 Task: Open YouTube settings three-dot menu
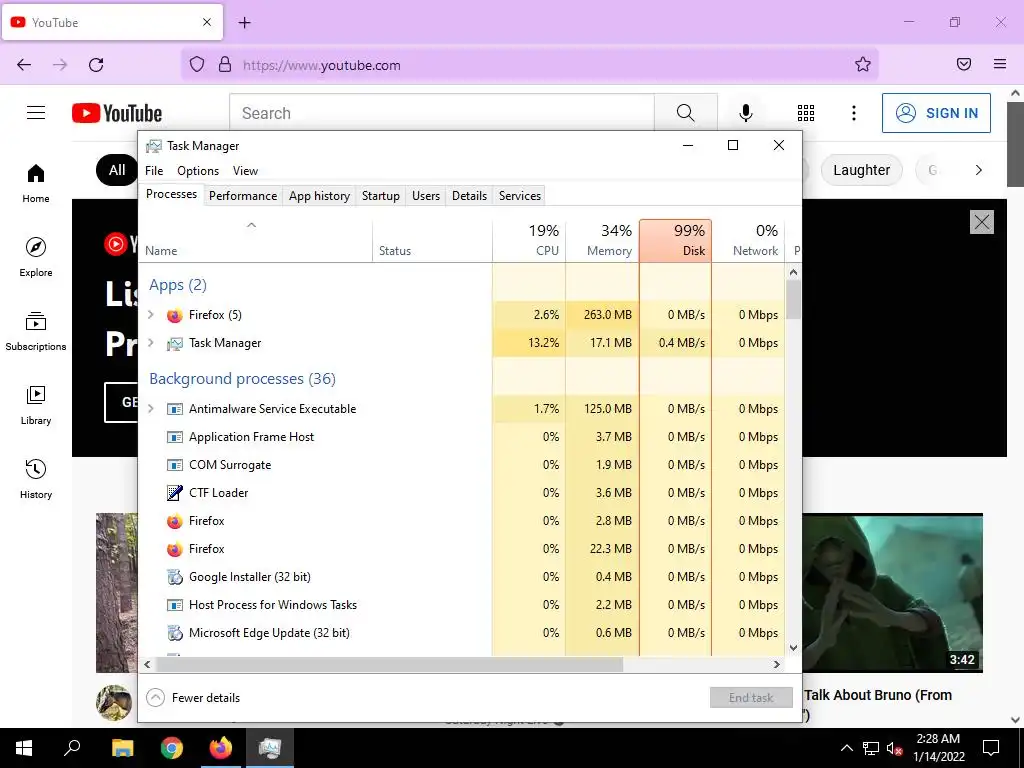(854, 113)
